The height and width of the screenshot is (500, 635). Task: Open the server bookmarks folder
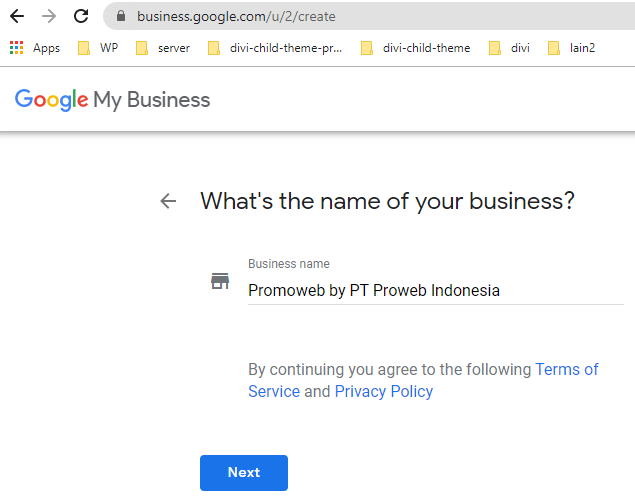[x=163, y=48]
